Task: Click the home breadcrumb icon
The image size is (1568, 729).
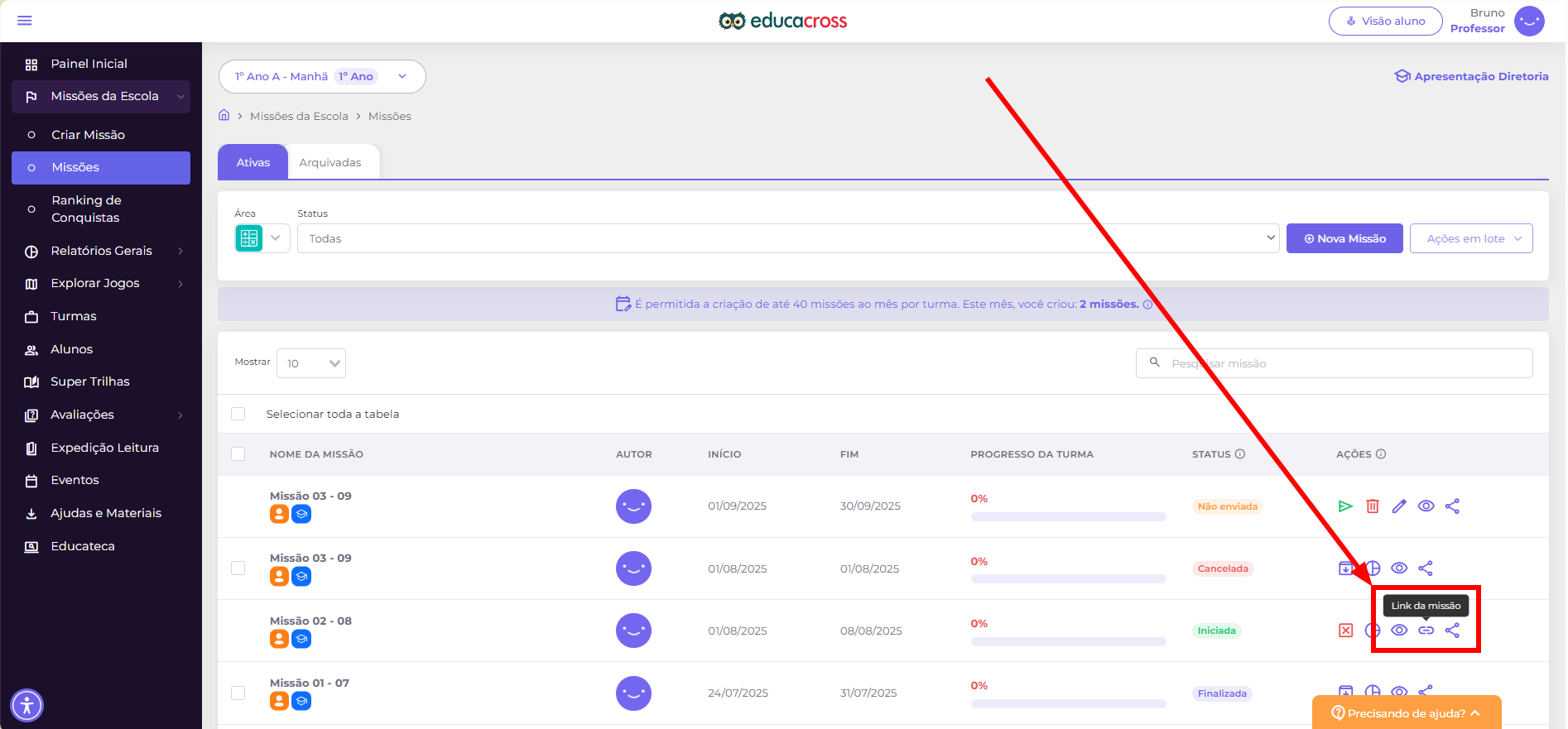Action: (224, 115)
